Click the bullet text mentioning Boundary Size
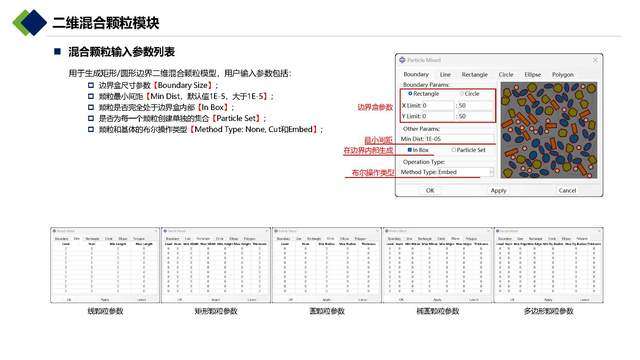The image size is (640, 360). point(158,85)
